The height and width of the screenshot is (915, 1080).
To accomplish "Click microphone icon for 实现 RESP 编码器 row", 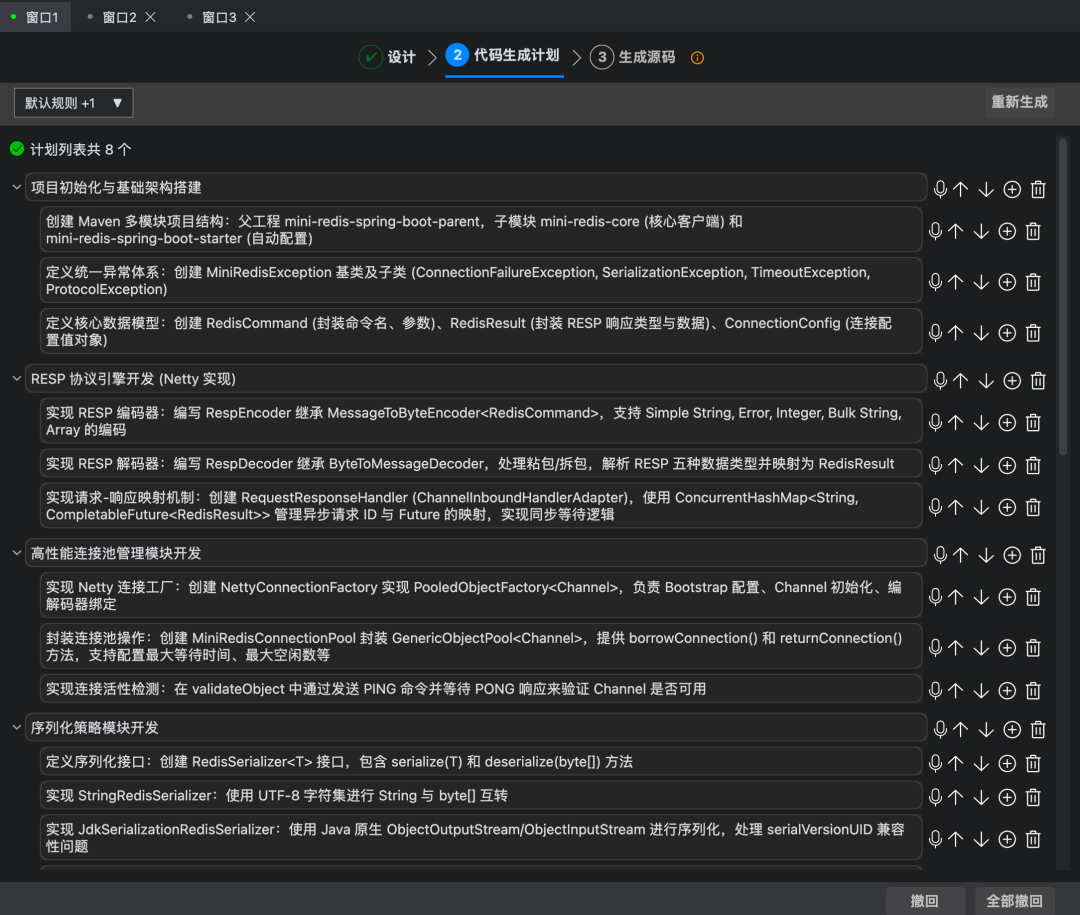I will coord(935,422).
